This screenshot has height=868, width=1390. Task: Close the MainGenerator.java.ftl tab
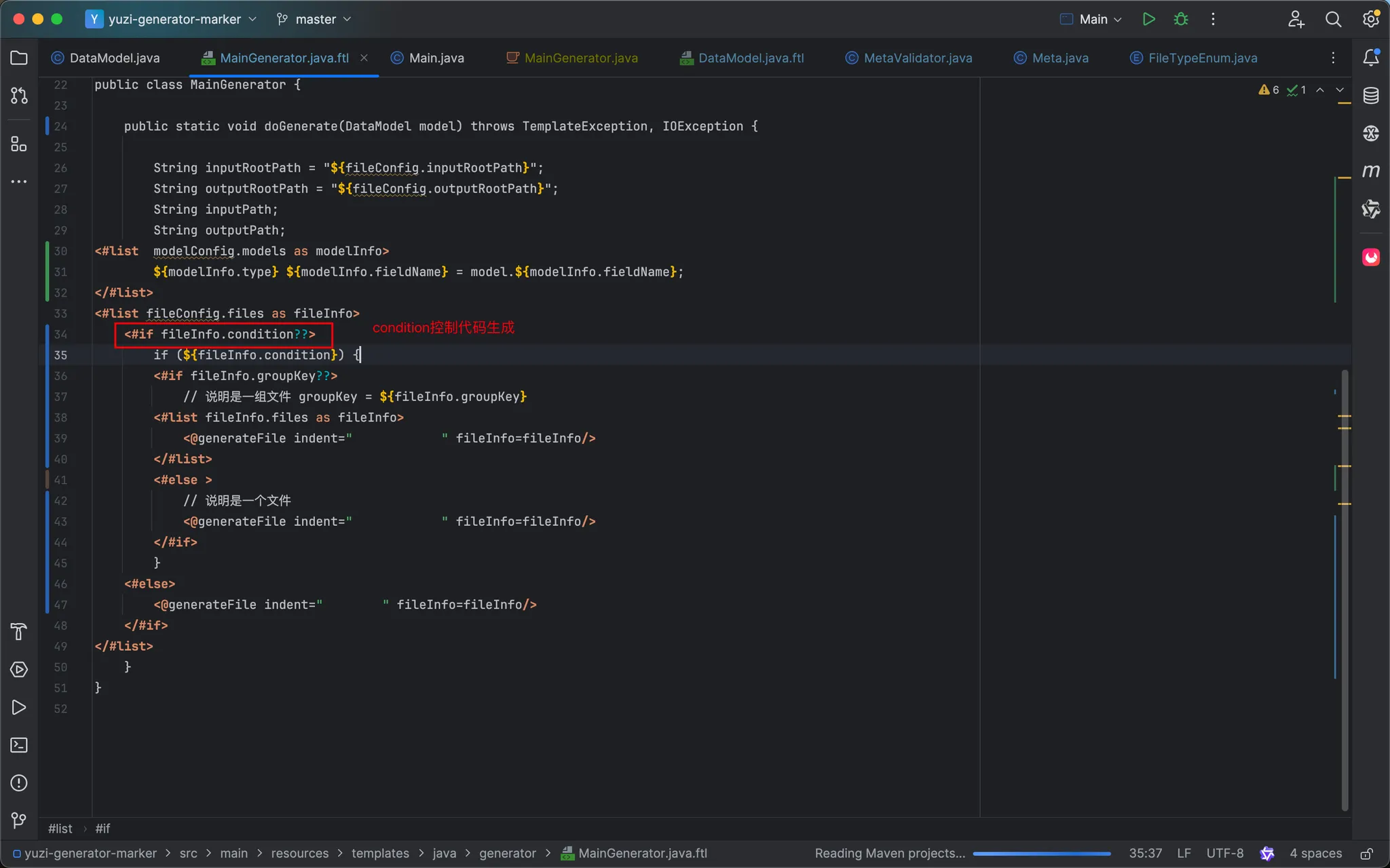364,58
